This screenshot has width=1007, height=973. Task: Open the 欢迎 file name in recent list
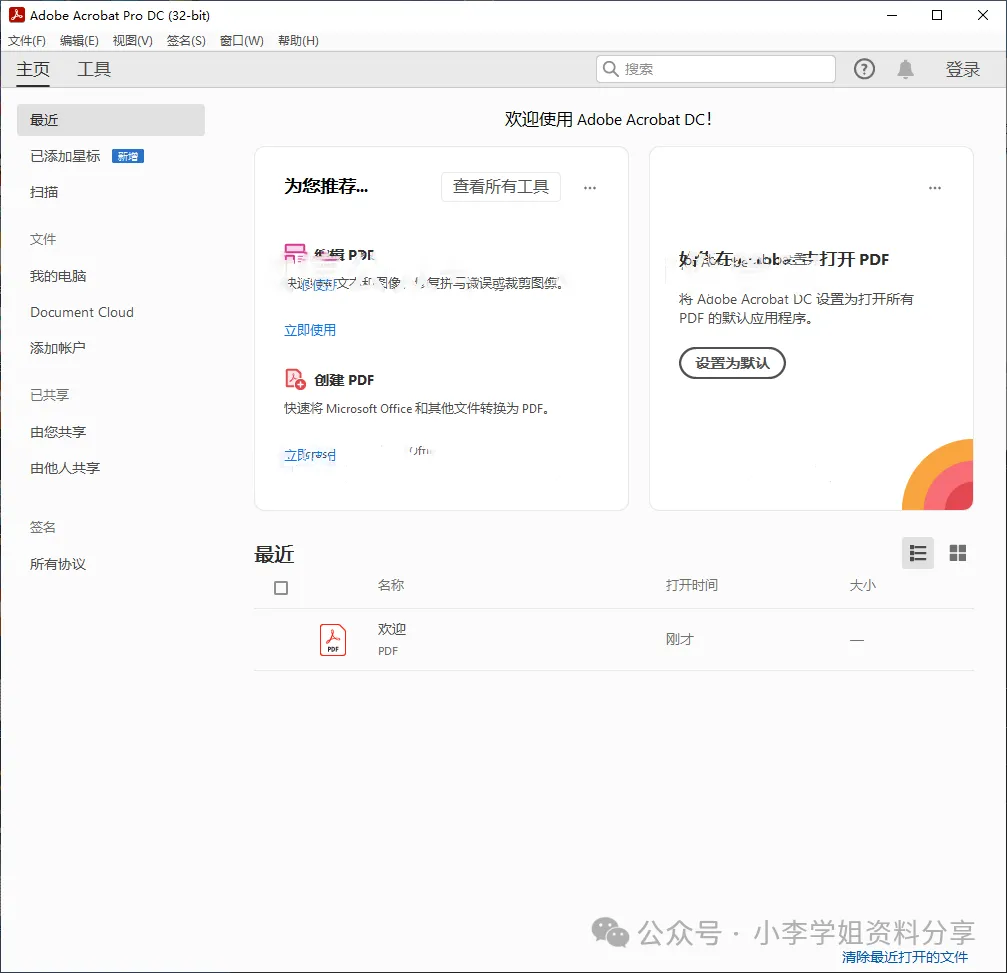pos(392,629)
